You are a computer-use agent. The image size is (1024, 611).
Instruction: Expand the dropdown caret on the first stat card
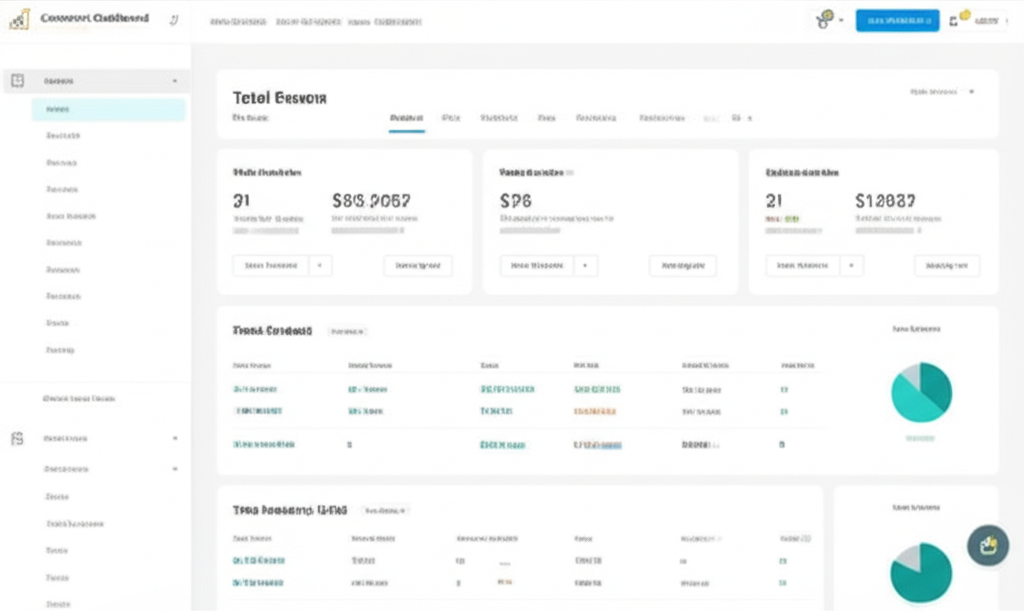[321, 265]
